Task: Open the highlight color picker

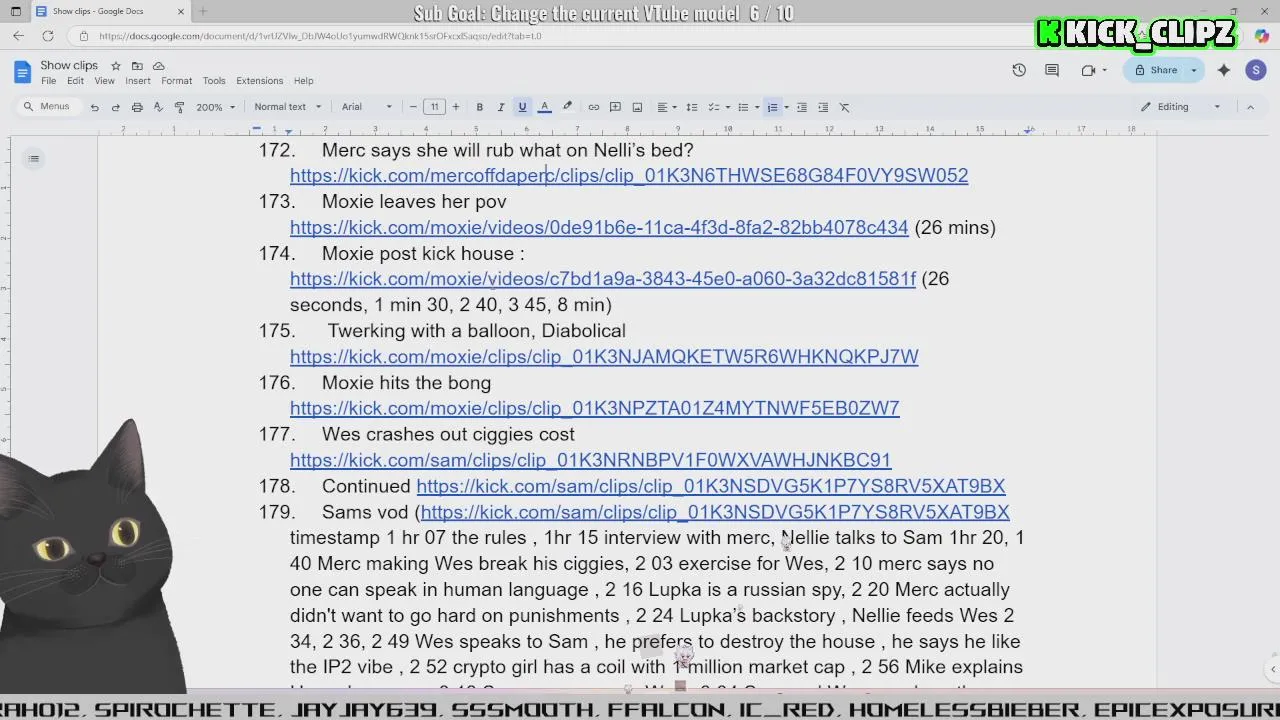Action: pyautogui.click(x=567, y=107)
